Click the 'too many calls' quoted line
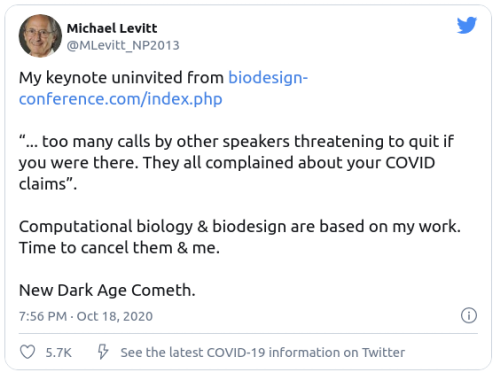Screen dimensions: 500x372 [236, 142]
